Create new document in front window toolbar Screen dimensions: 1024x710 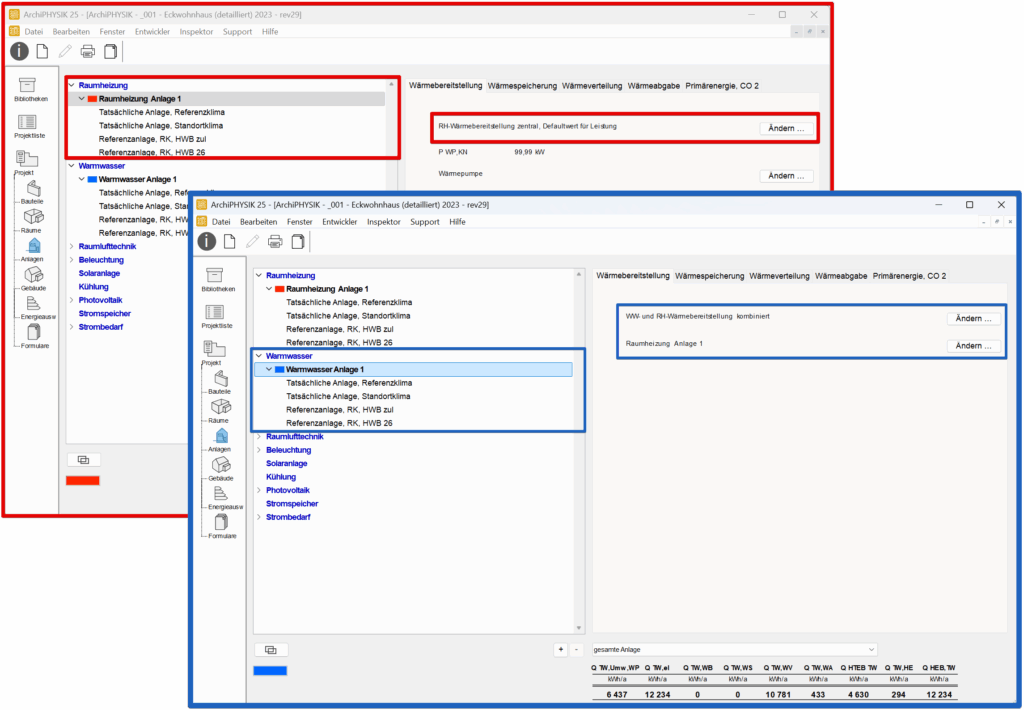[230, 242]
